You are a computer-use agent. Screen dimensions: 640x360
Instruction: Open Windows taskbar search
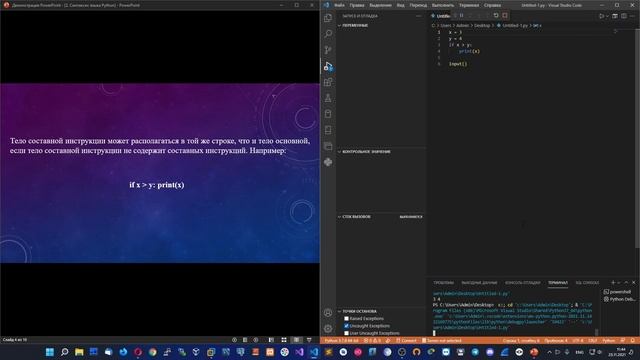pyautogui.click(x=64, y=352)
